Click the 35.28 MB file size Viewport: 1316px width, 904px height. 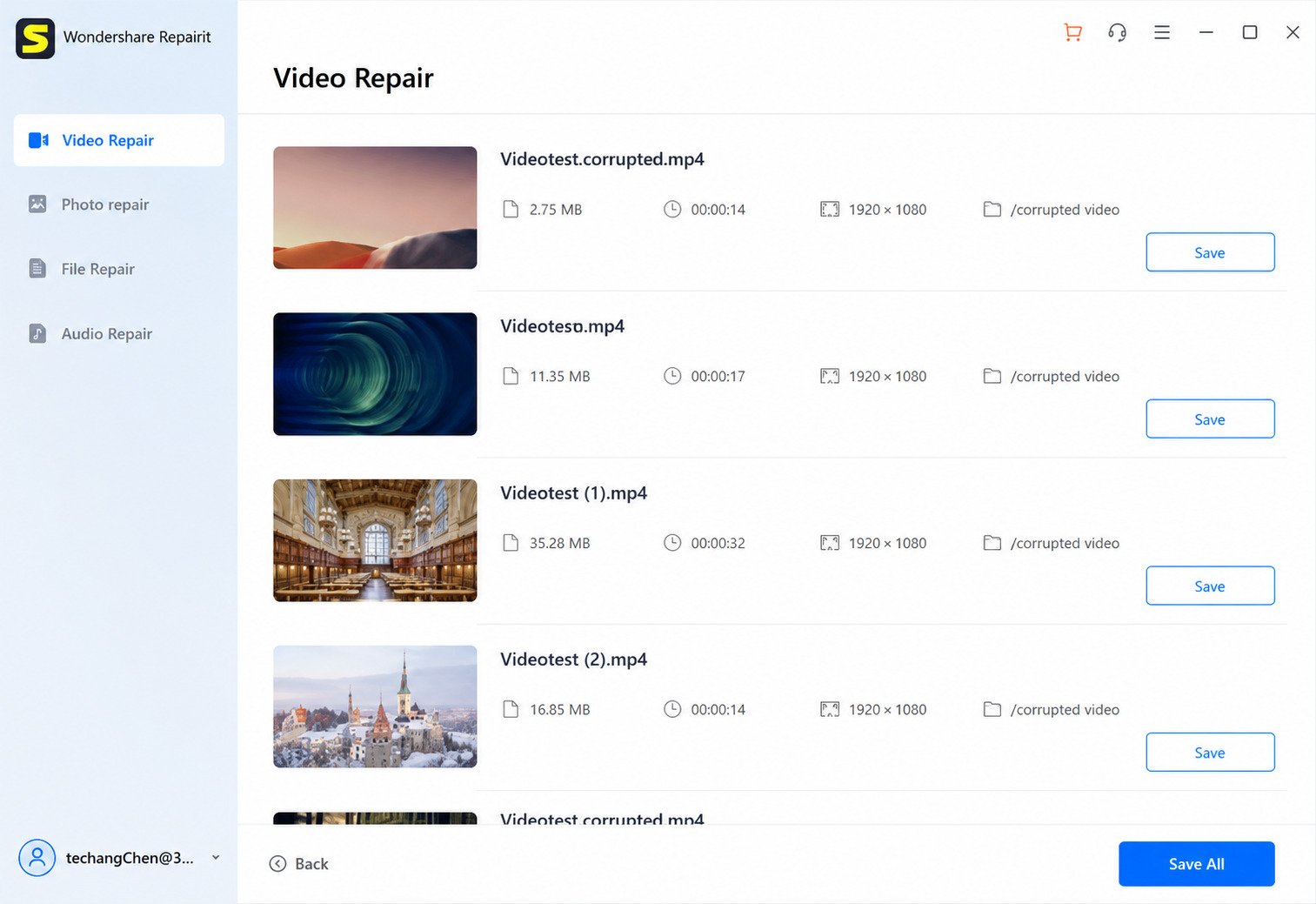(x=560, y=543)
